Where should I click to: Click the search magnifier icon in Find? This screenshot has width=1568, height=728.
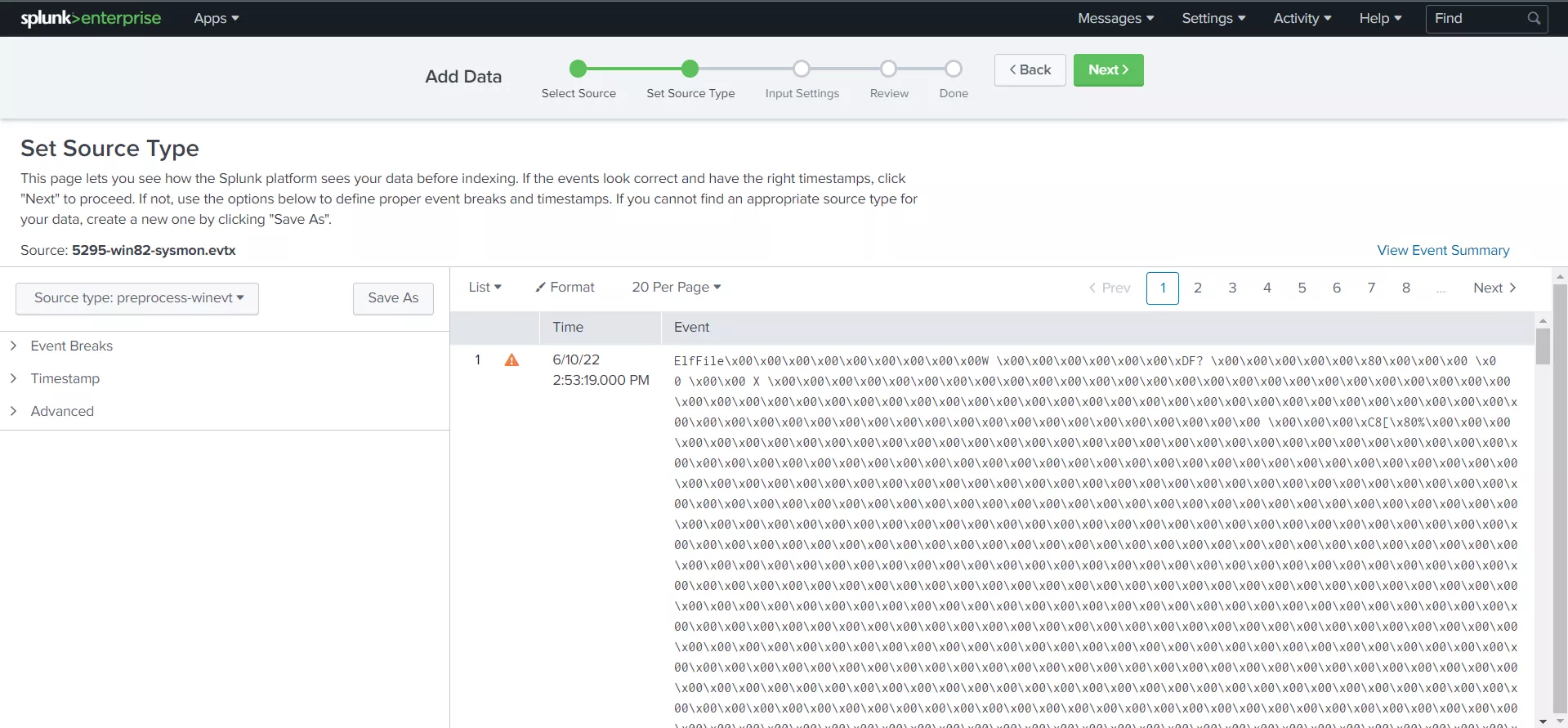coord(1534,18)
